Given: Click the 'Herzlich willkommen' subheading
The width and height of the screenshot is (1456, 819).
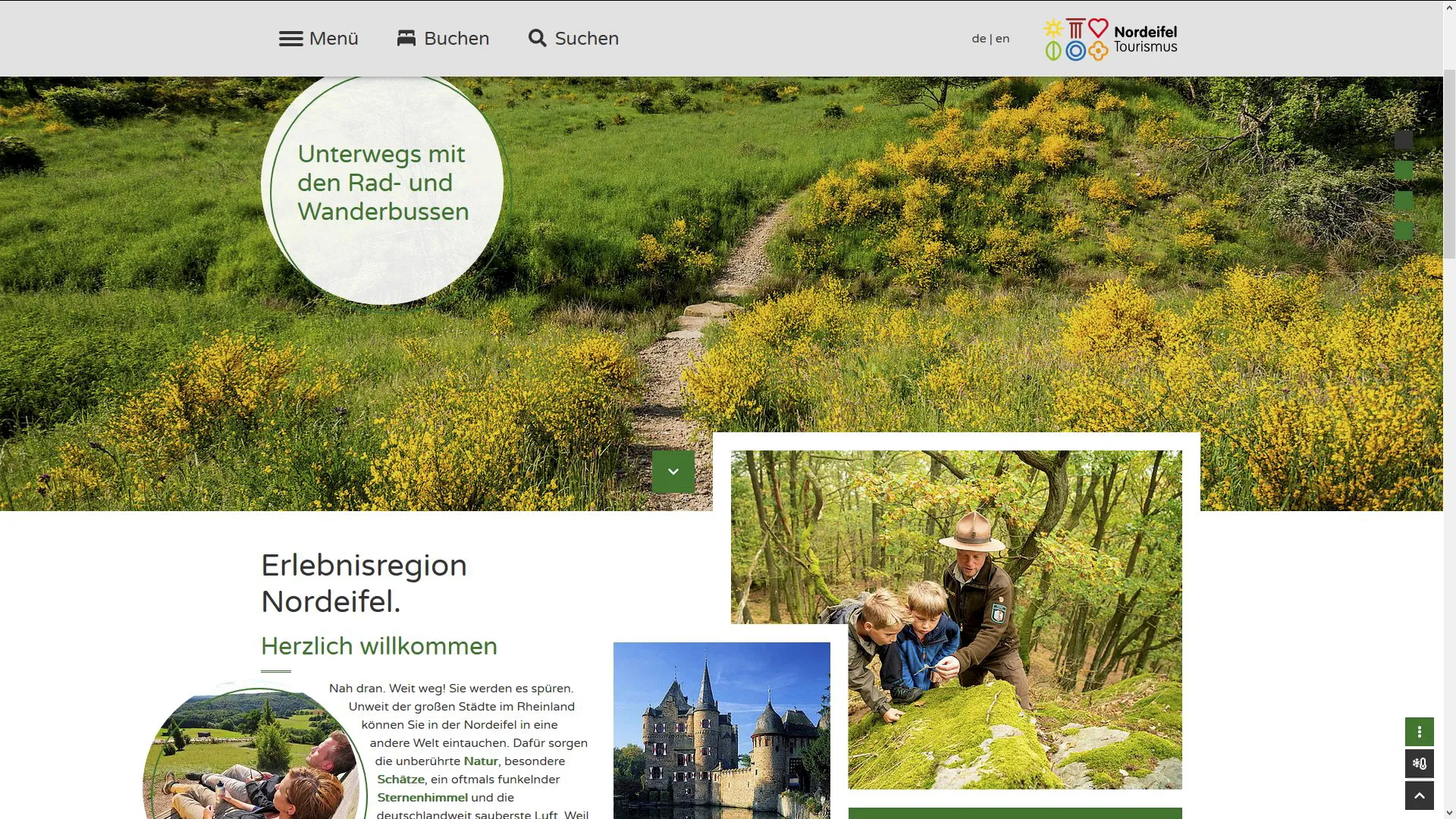Looking at the screenshot, I should tap(379, 646).
